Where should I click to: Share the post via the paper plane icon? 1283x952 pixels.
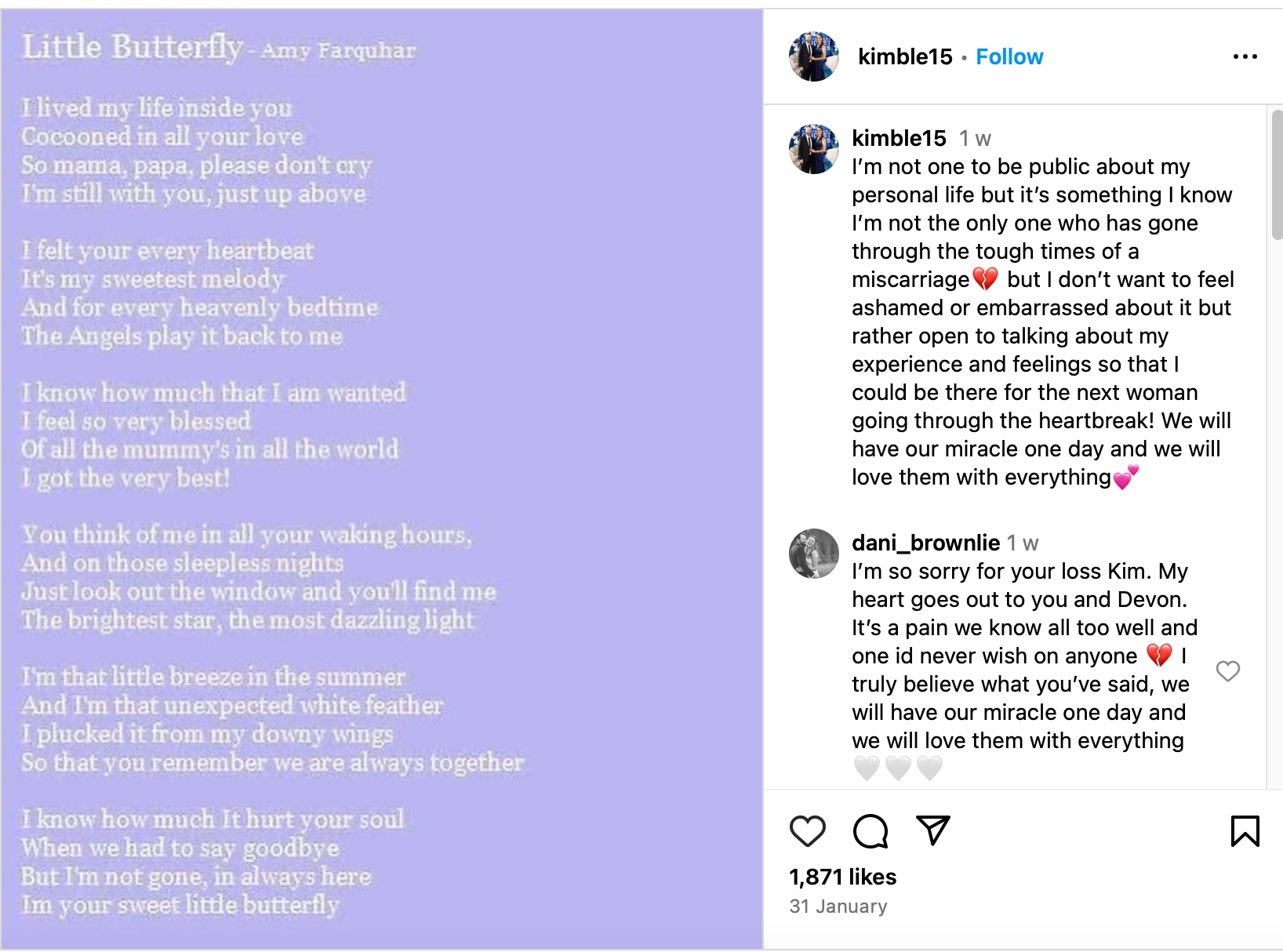click(932, 833)
